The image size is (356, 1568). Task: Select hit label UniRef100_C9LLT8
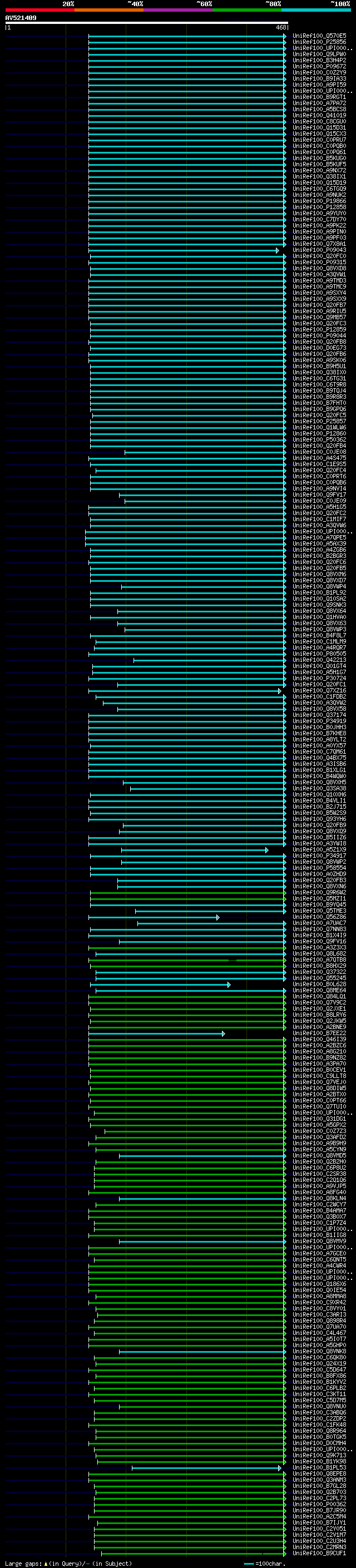click(x=319, y=1076)
